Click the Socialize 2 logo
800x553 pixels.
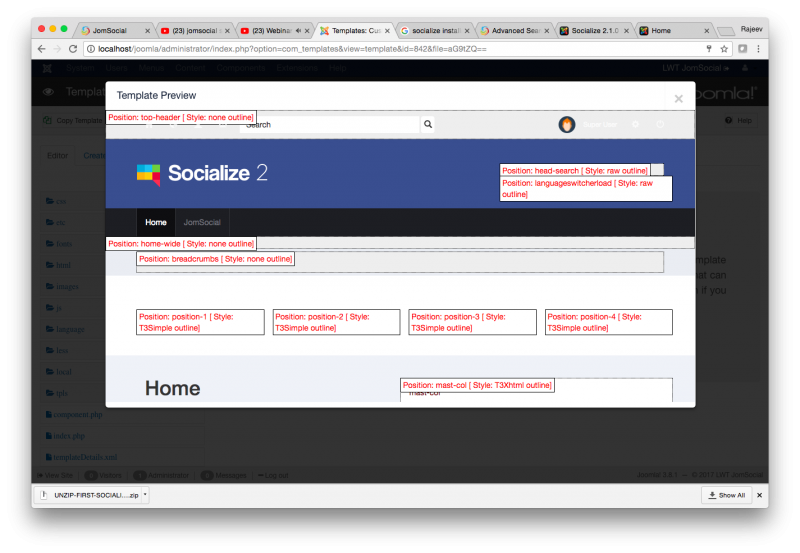click(x=202, y=173)
